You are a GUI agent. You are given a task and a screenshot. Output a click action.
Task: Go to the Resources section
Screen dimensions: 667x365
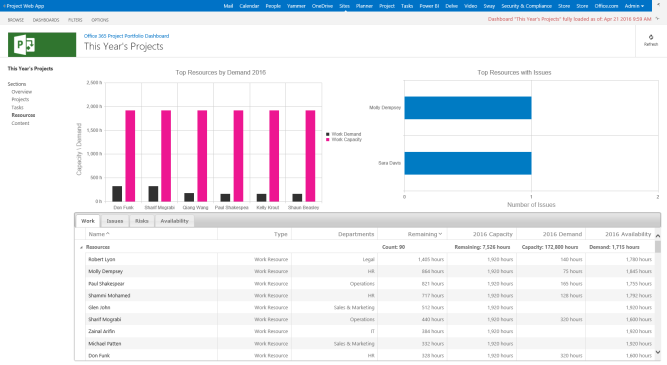23,115
